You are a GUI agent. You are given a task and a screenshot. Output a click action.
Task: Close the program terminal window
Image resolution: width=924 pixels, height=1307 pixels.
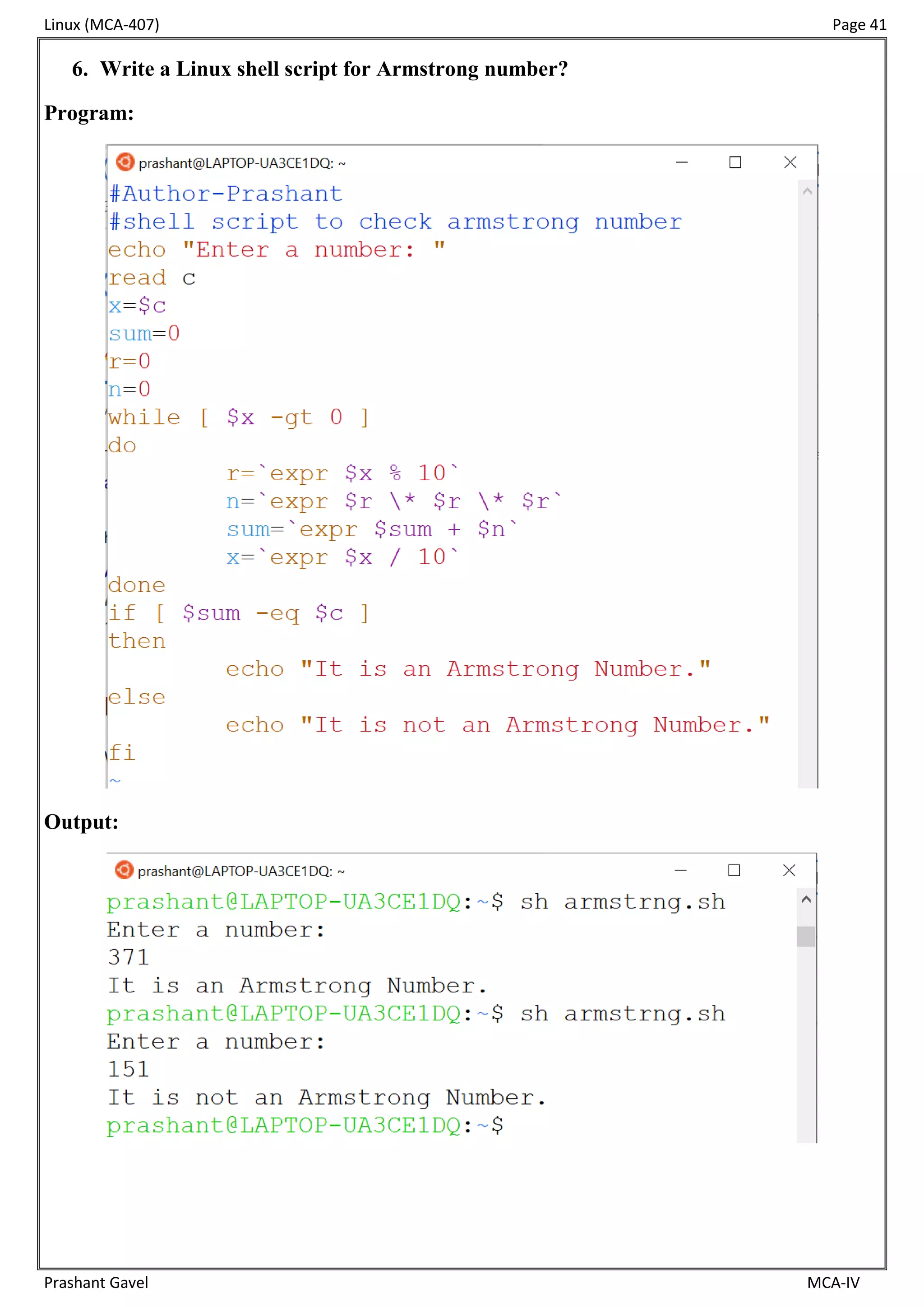790,162
